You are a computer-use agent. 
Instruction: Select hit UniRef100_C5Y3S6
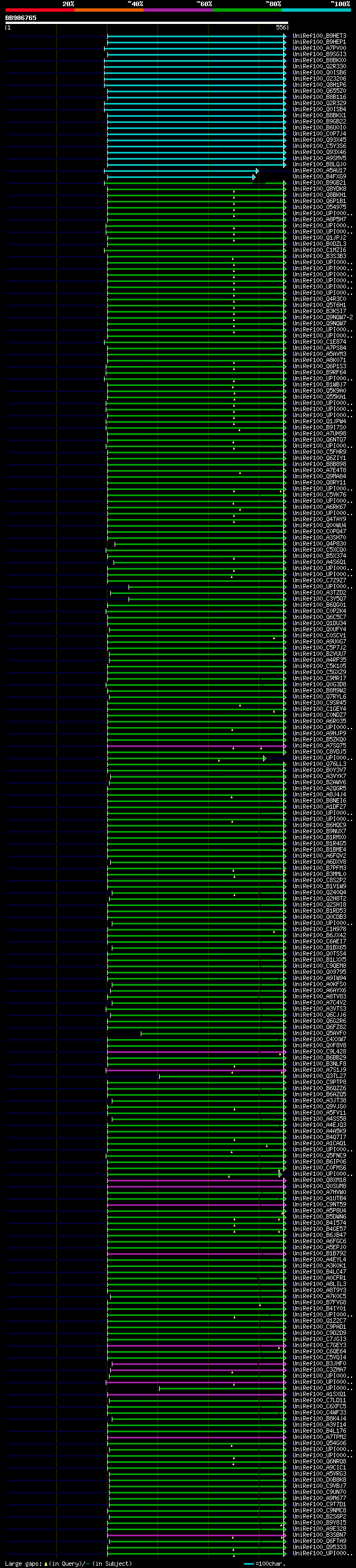319,146
